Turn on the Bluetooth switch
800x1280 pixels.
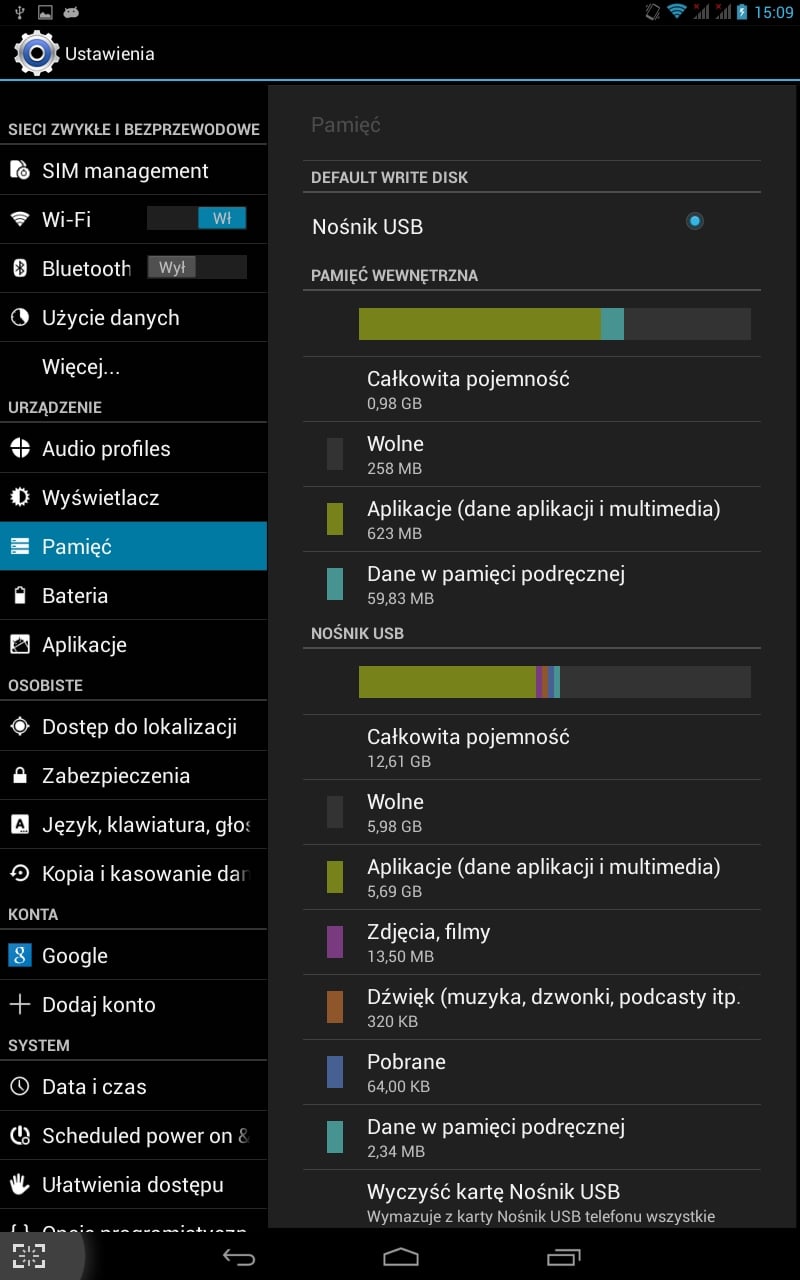coord(196,268)
